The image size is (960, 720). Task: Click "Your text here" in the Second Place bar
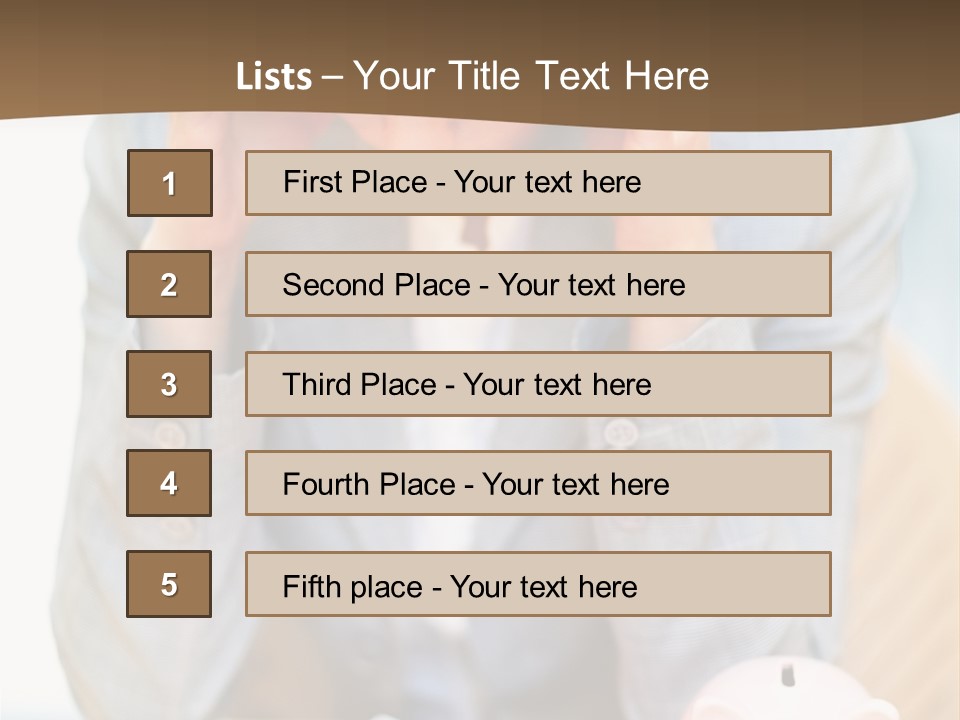click(x=591, y=285)
